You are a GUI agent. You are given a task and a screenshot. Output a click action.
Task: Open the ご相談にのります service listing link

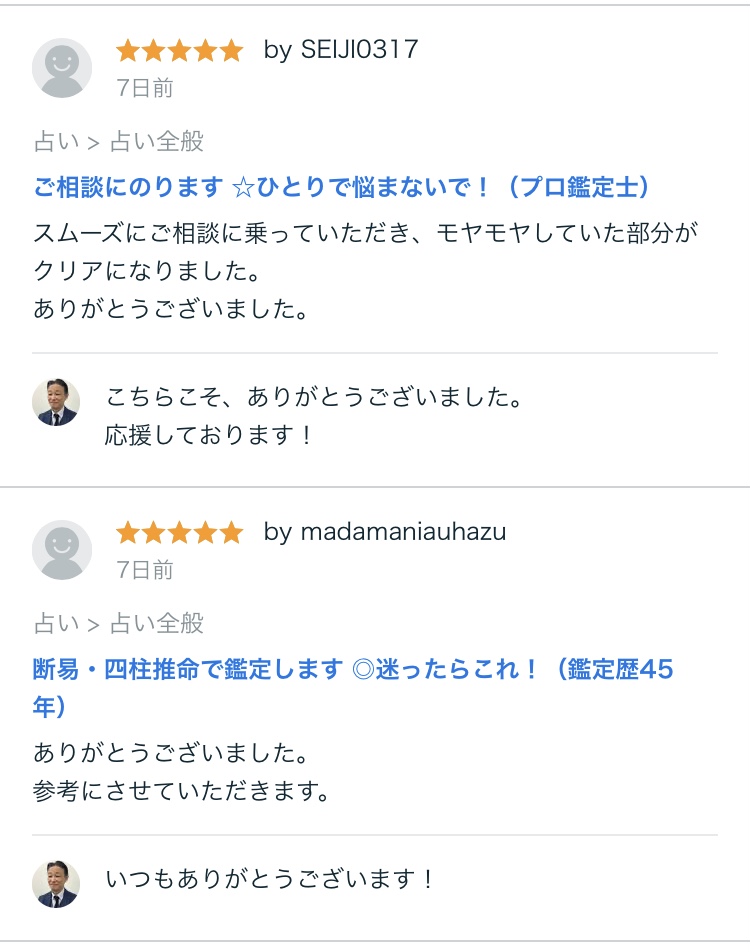342,187
